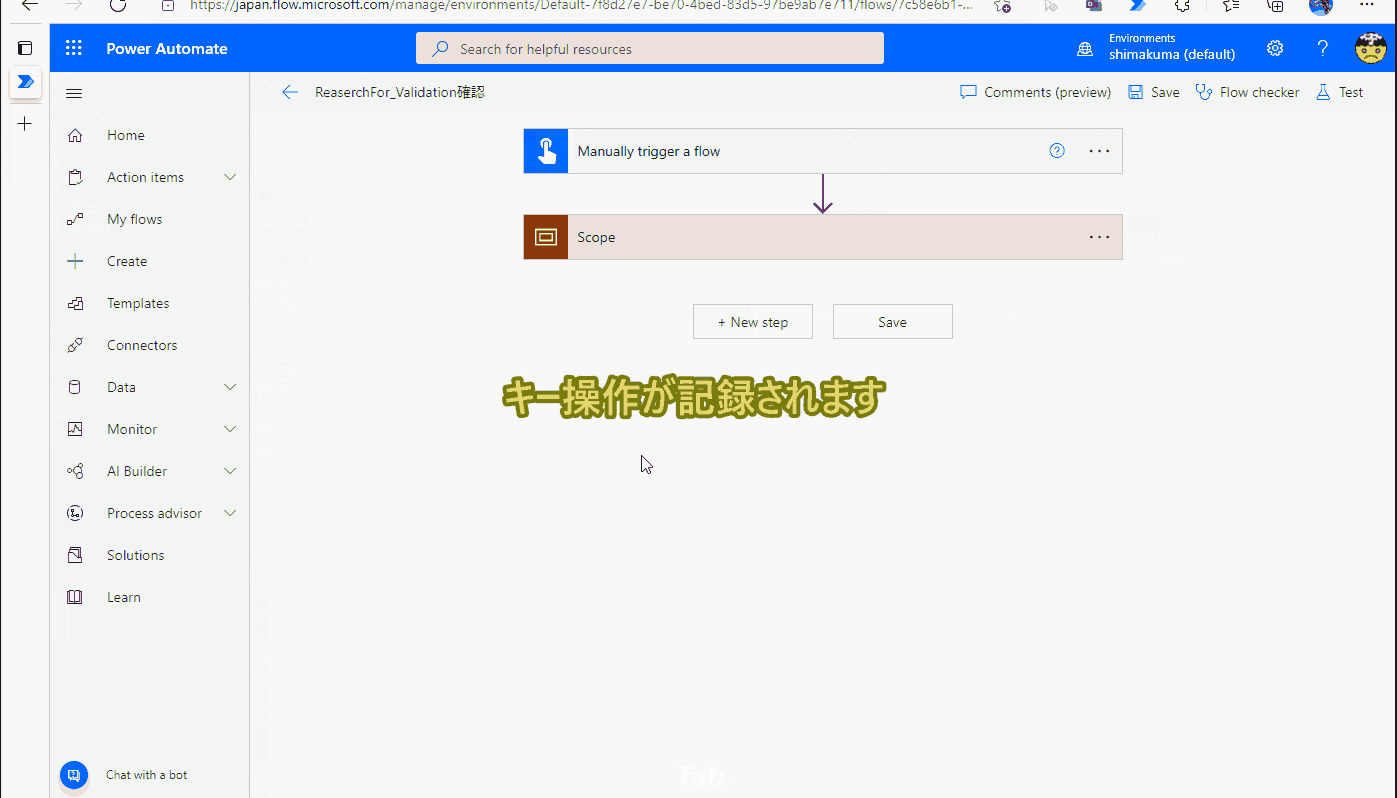
Task: Expand the Scope action card
Action: (x=823, y=237)
